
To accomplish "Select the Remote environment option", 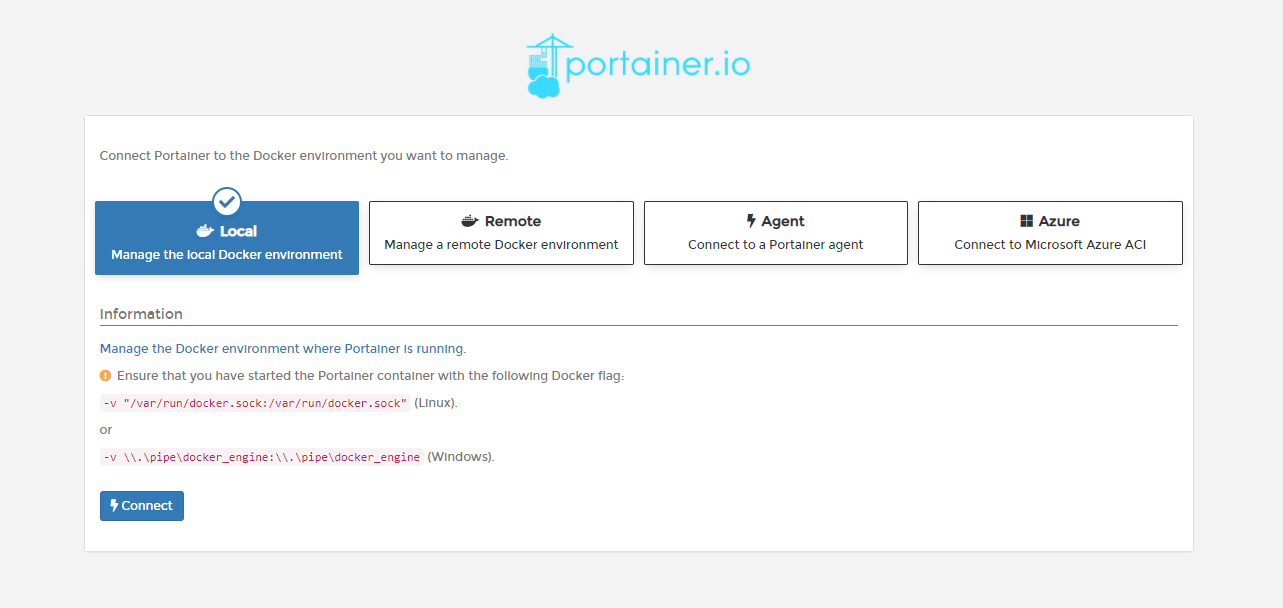I will [x=501, y=232].
